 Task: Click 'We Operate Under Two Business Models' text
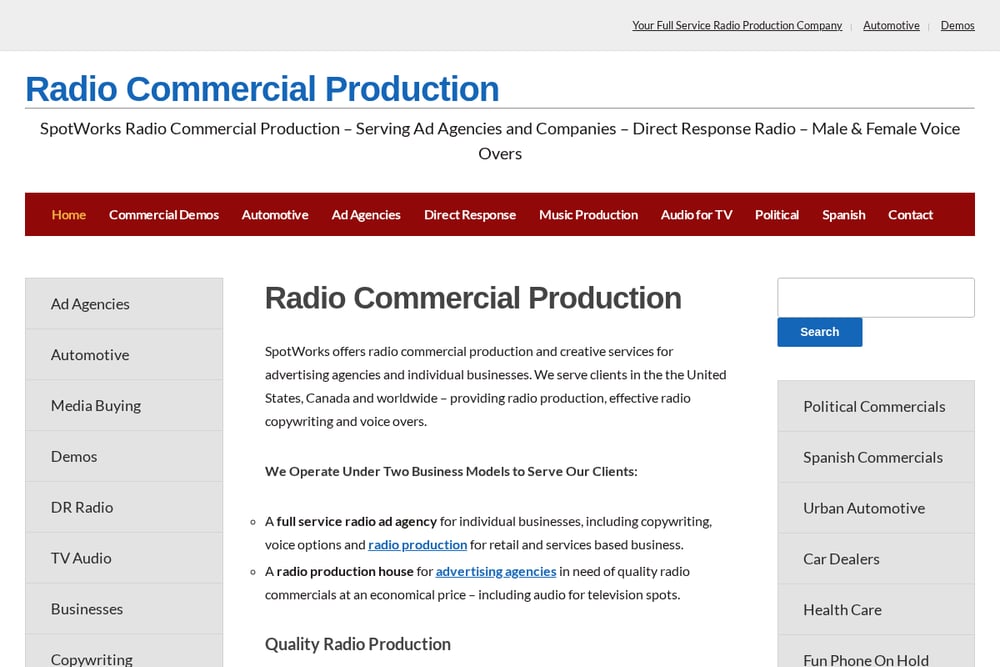[x=451, y=471]
